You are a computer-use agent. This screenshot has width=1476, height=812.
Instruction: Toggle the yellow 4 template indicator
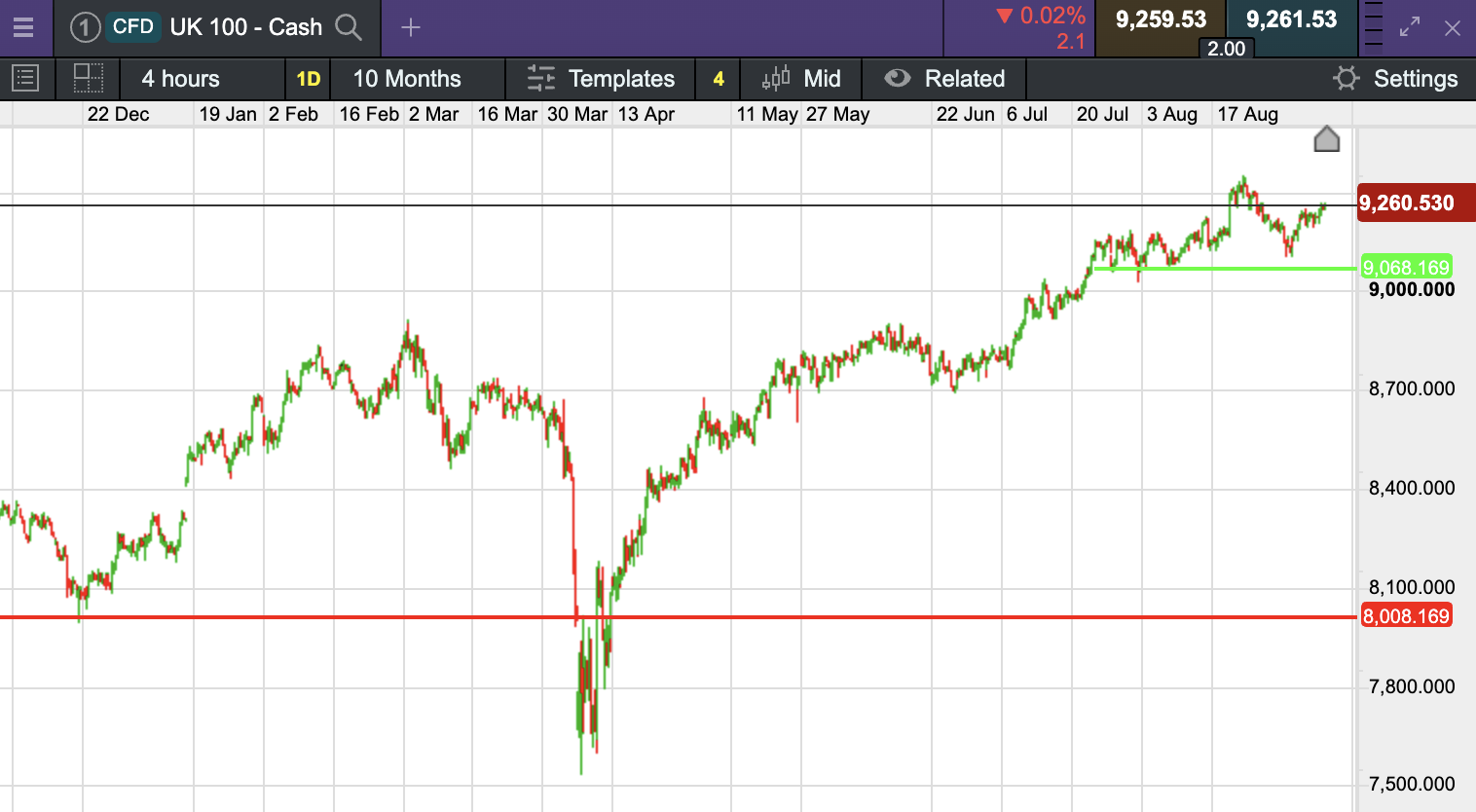tap(719, 79)
